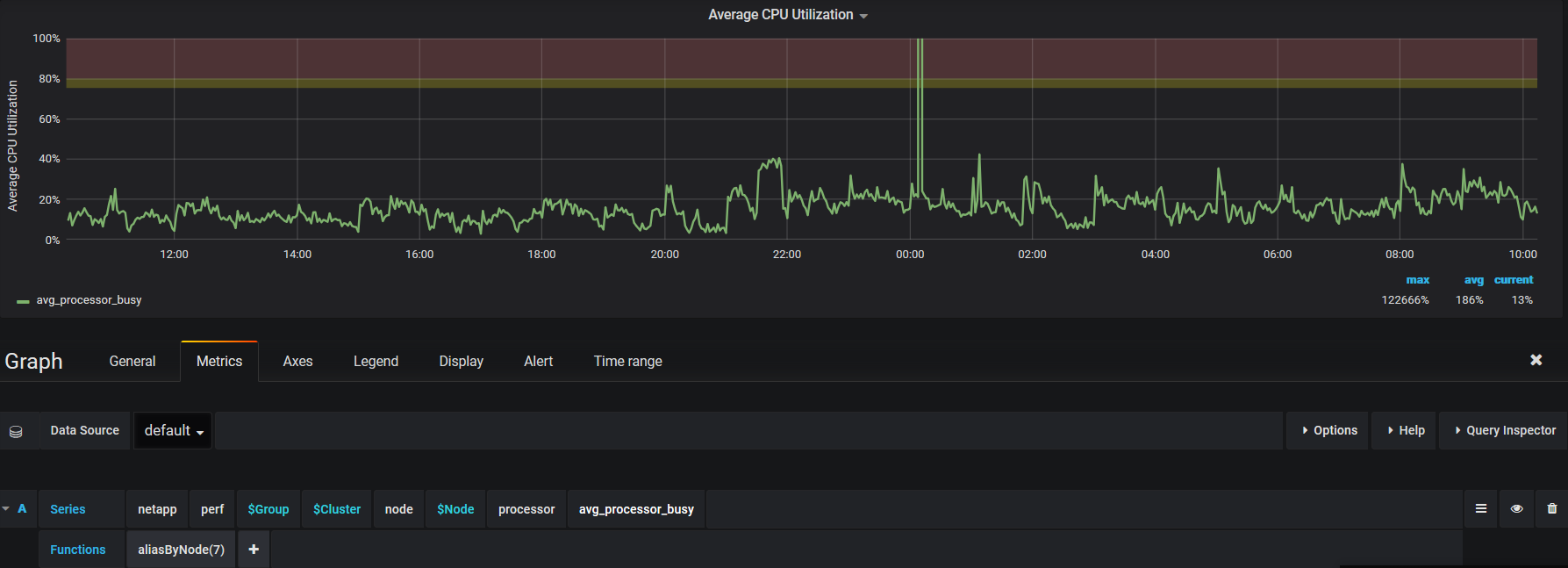The height and width of the screenshot is (568, 1568).
Task: Toggle the avg_processor_busy series in the legend
Action: coord(89,300)
